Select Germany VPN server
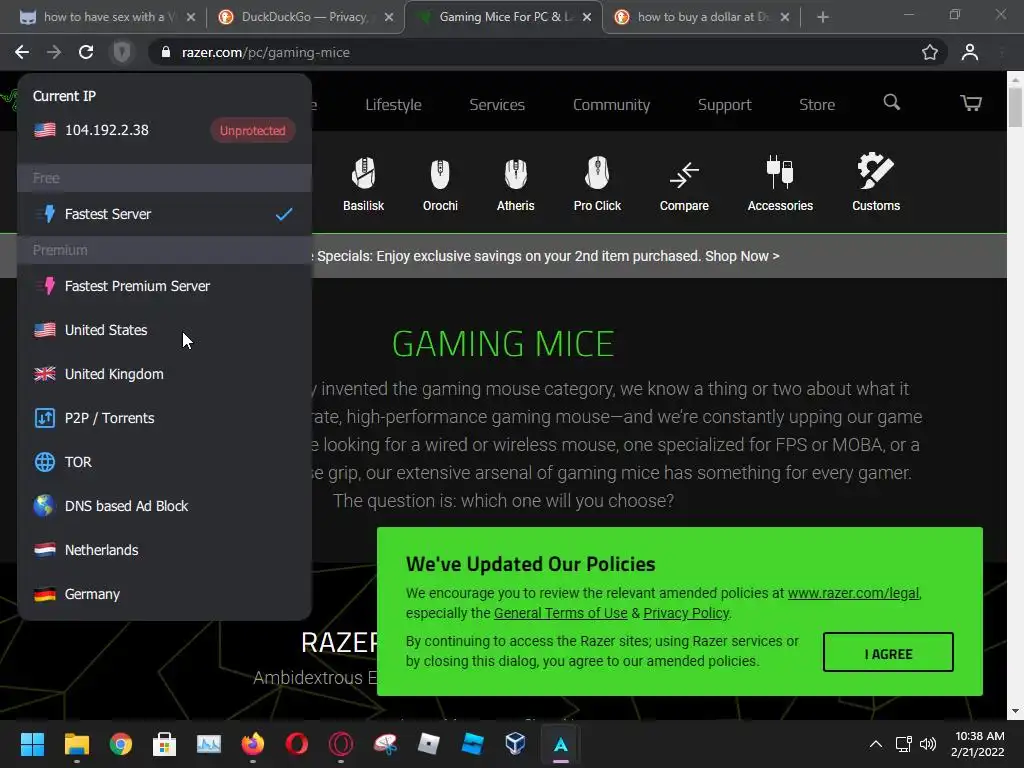The width and height of the screenshot is (1024, 768). pos(164,594)
